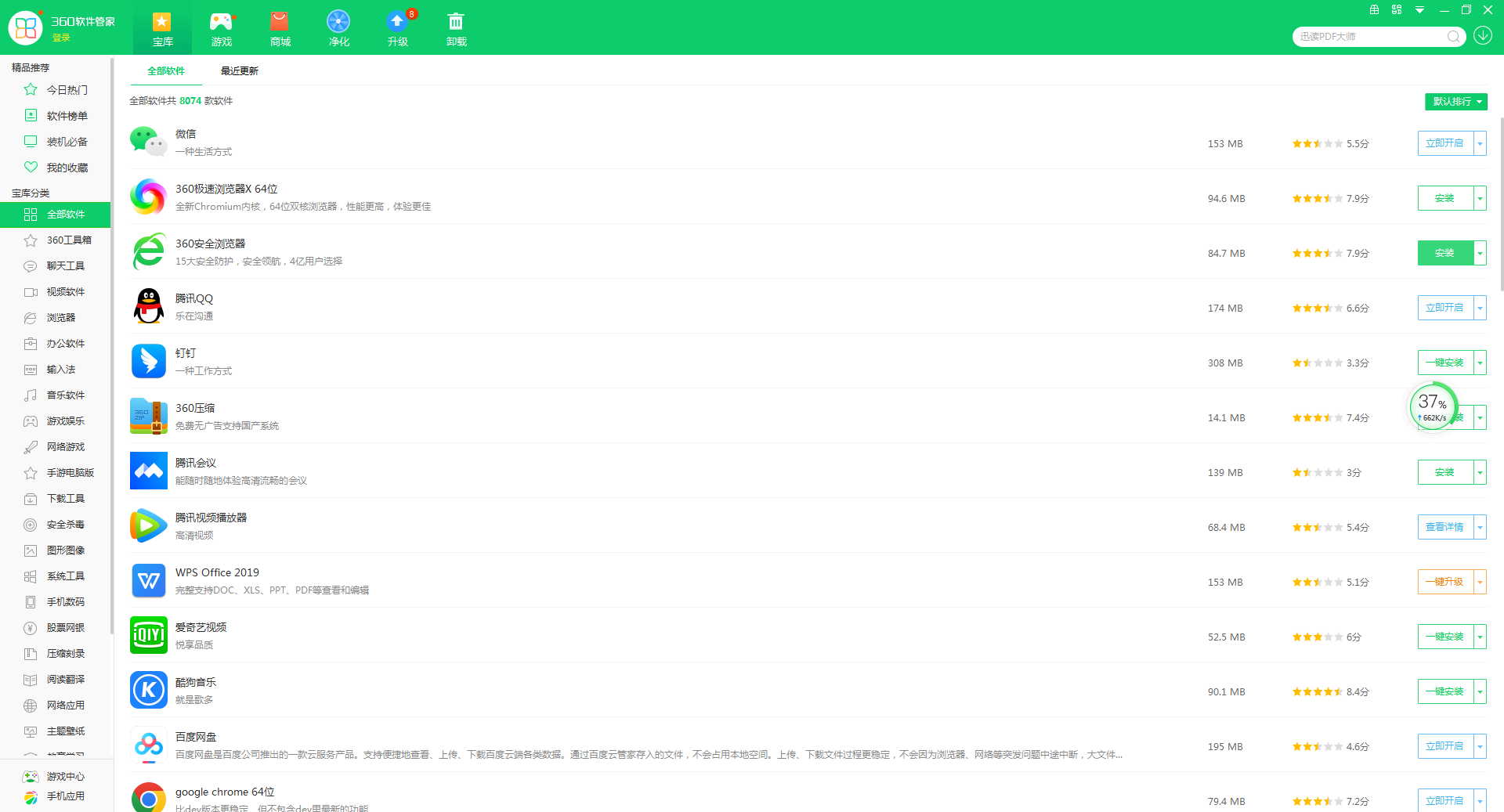Click the sidebar vertical scrollbar

(x=112, y=345)
